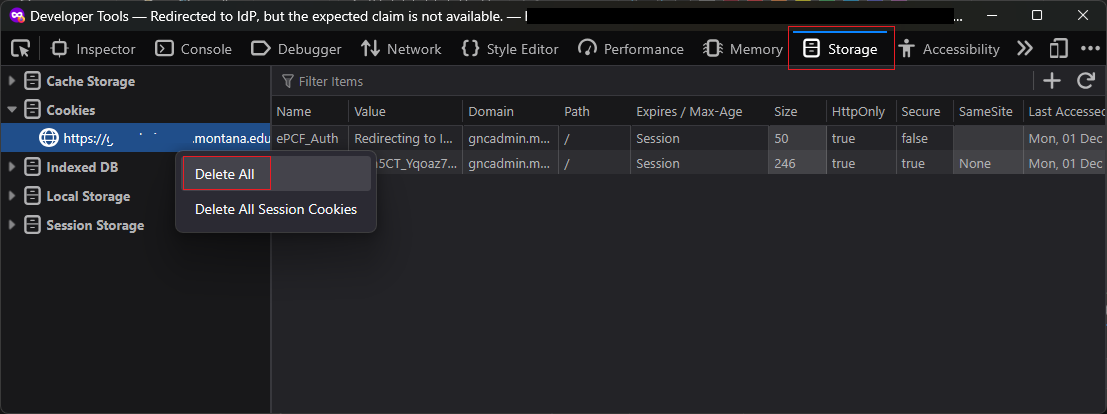Collapse the Cookies tree node
The height and width of the screenshot is (414, 1107).
point(11,110)
